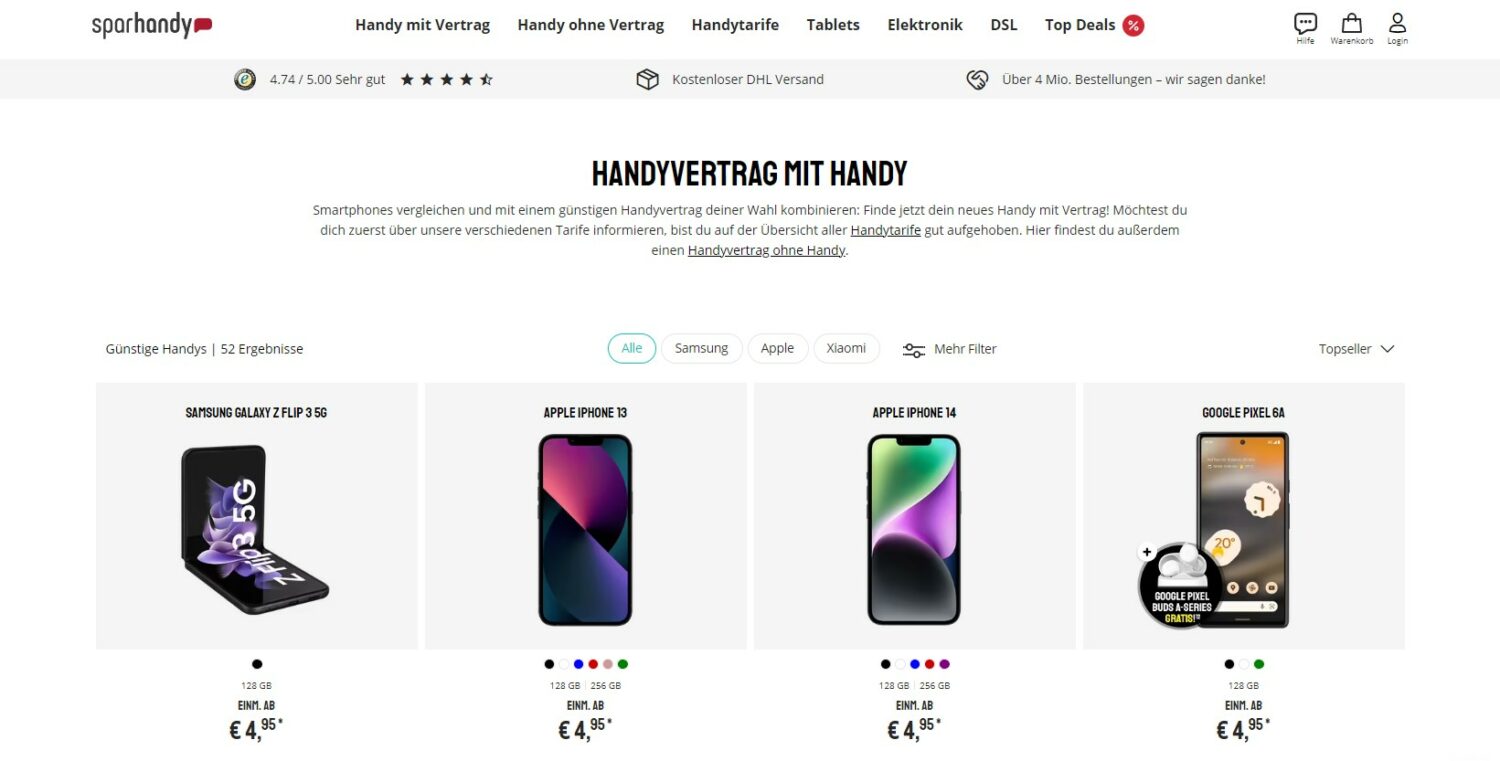Select the Alle filter chip

tap(632, 348)
